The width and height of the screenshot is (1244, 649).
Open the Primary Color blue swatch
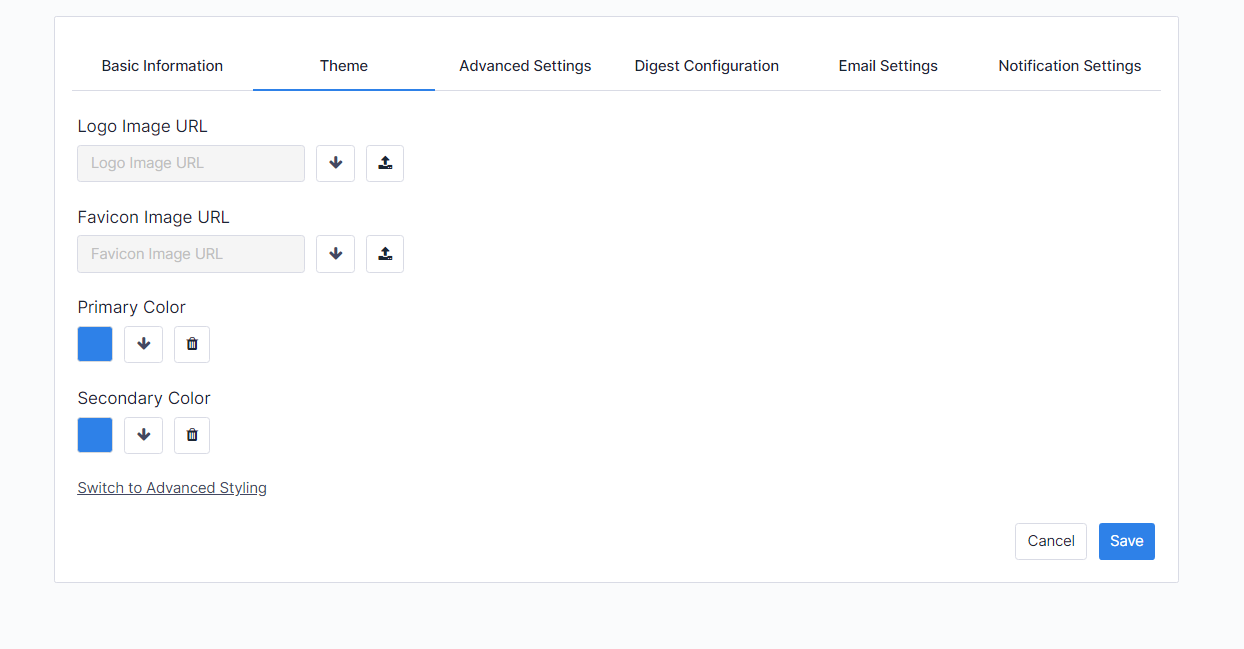pyautogui.click(x=95, y=344)
